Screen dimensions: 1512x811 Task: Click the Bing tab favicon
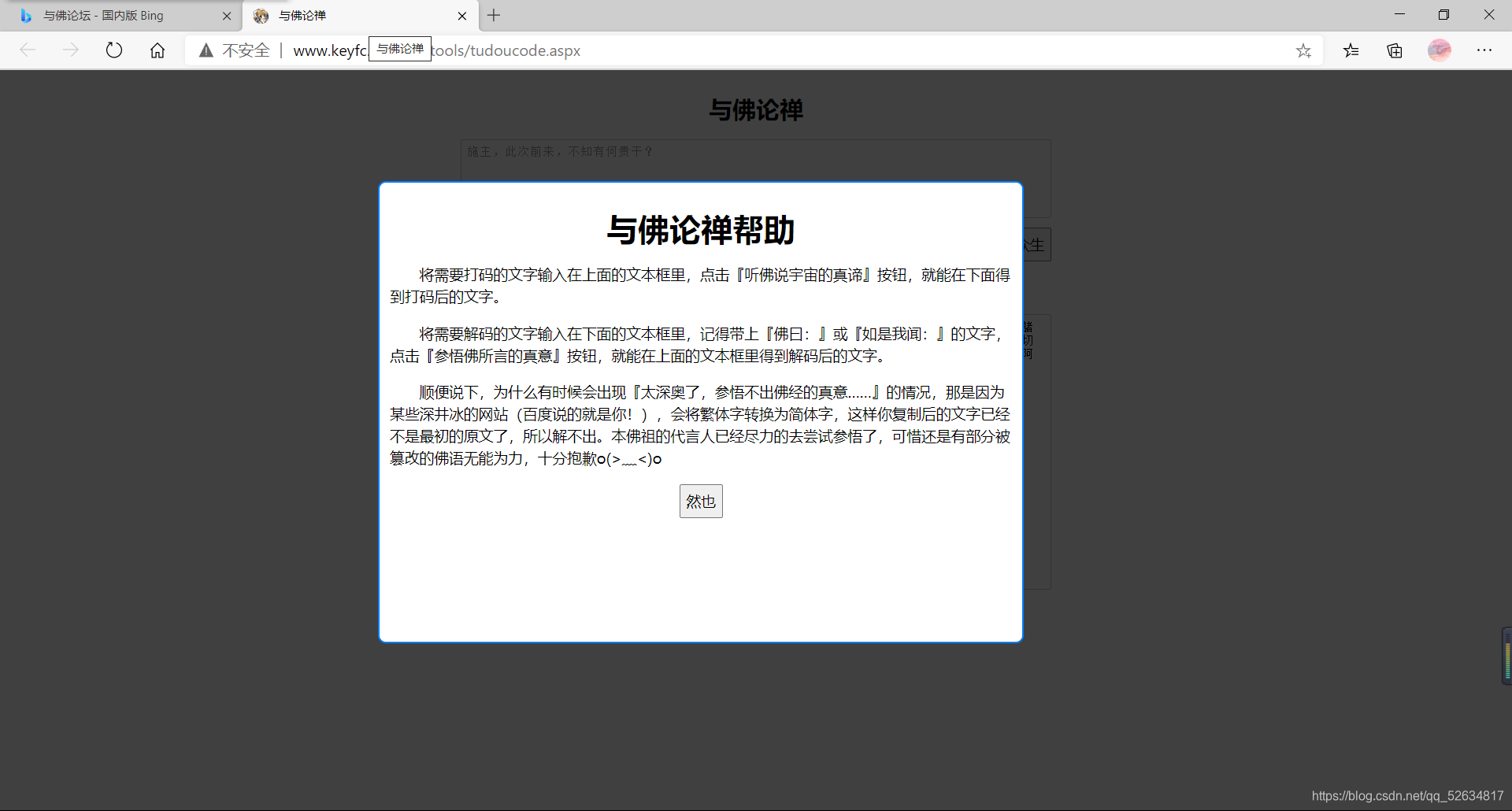[x=26, y=16]
